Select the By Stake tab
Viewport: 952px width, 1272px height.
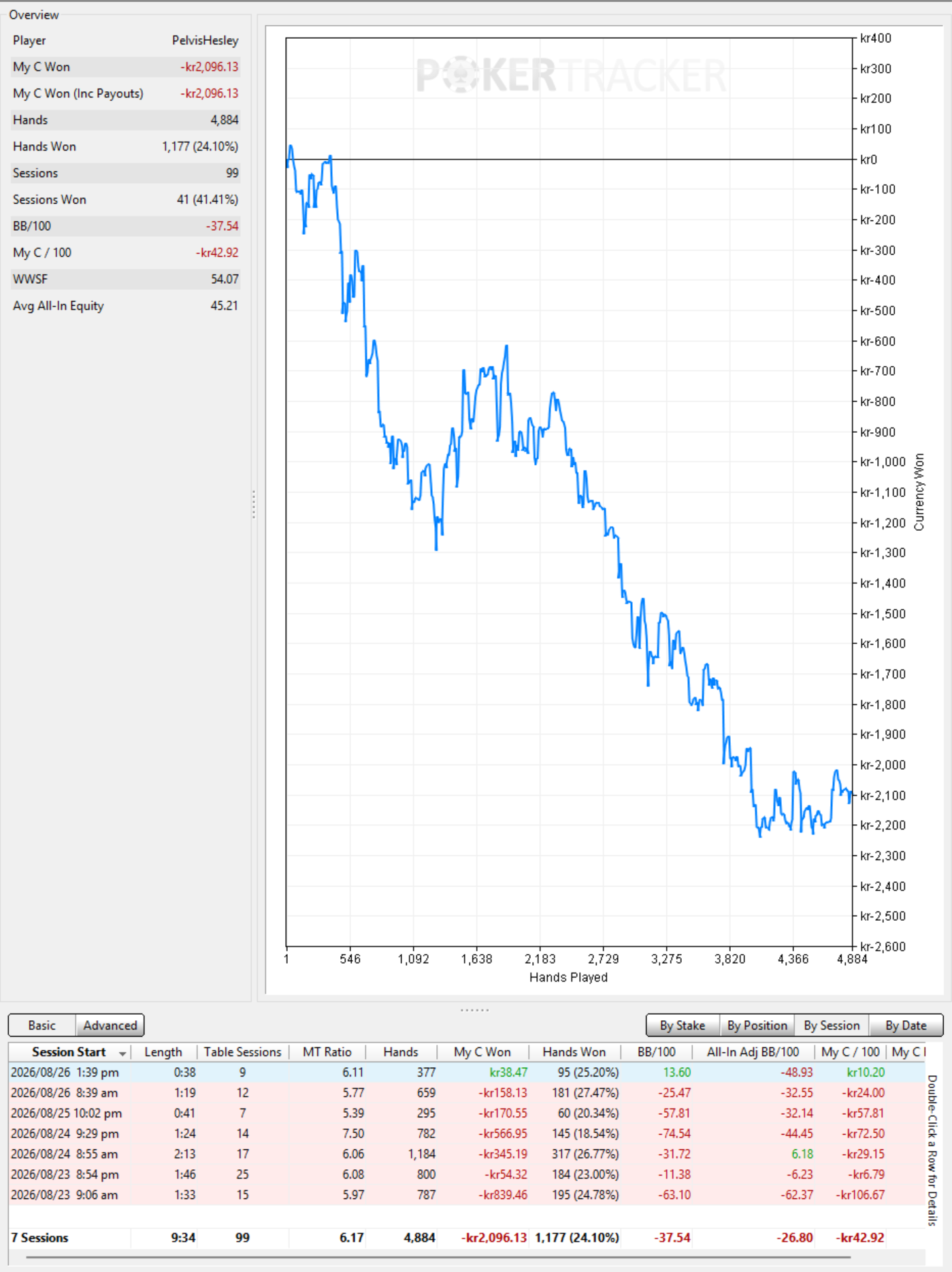pos(683,1026)
